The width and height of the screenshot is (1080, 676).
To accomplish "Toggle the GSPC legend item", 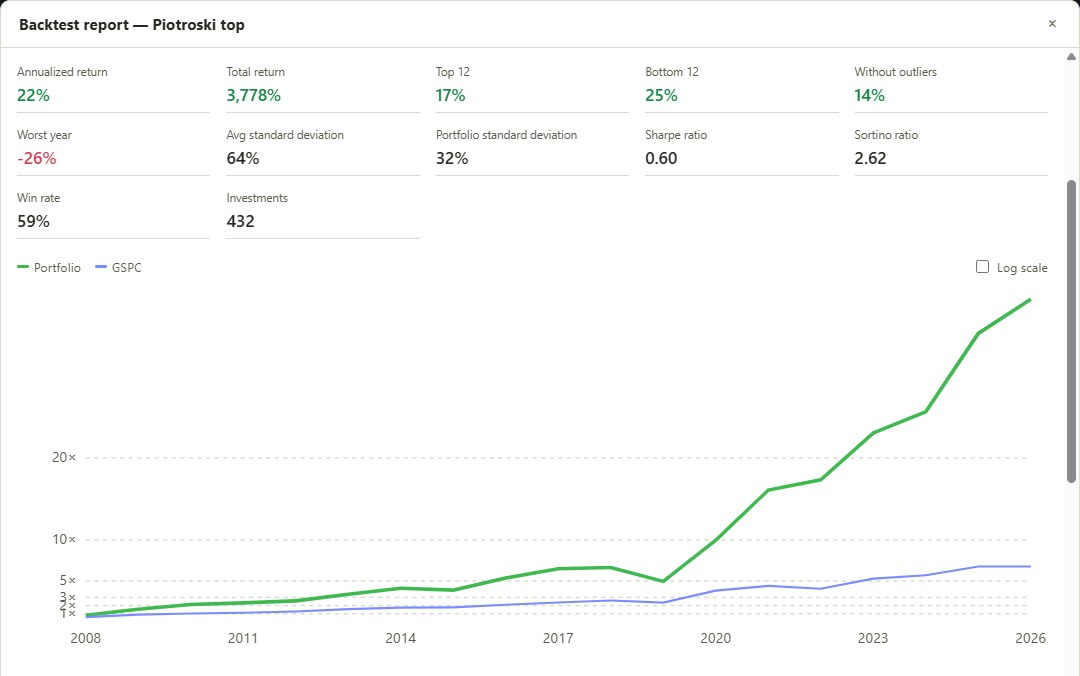I will coord(118,267).
